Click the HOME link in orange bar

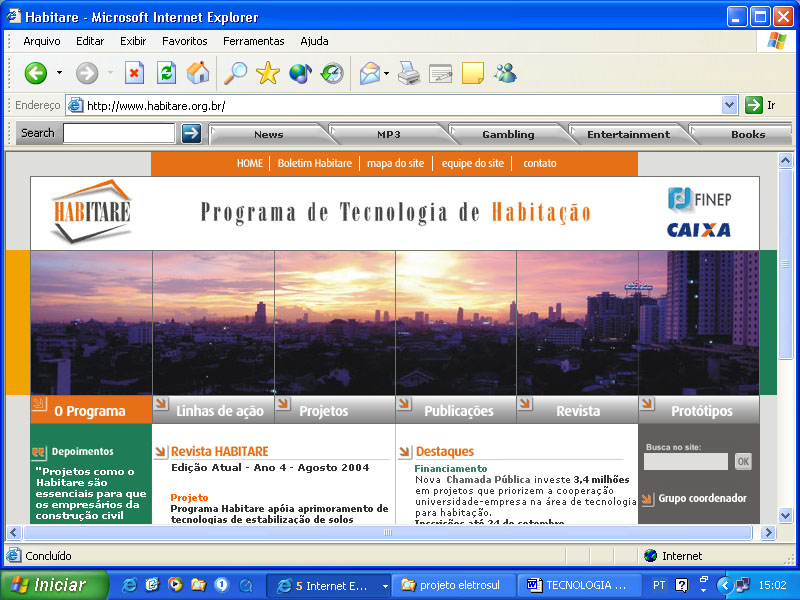pos(249,163)
